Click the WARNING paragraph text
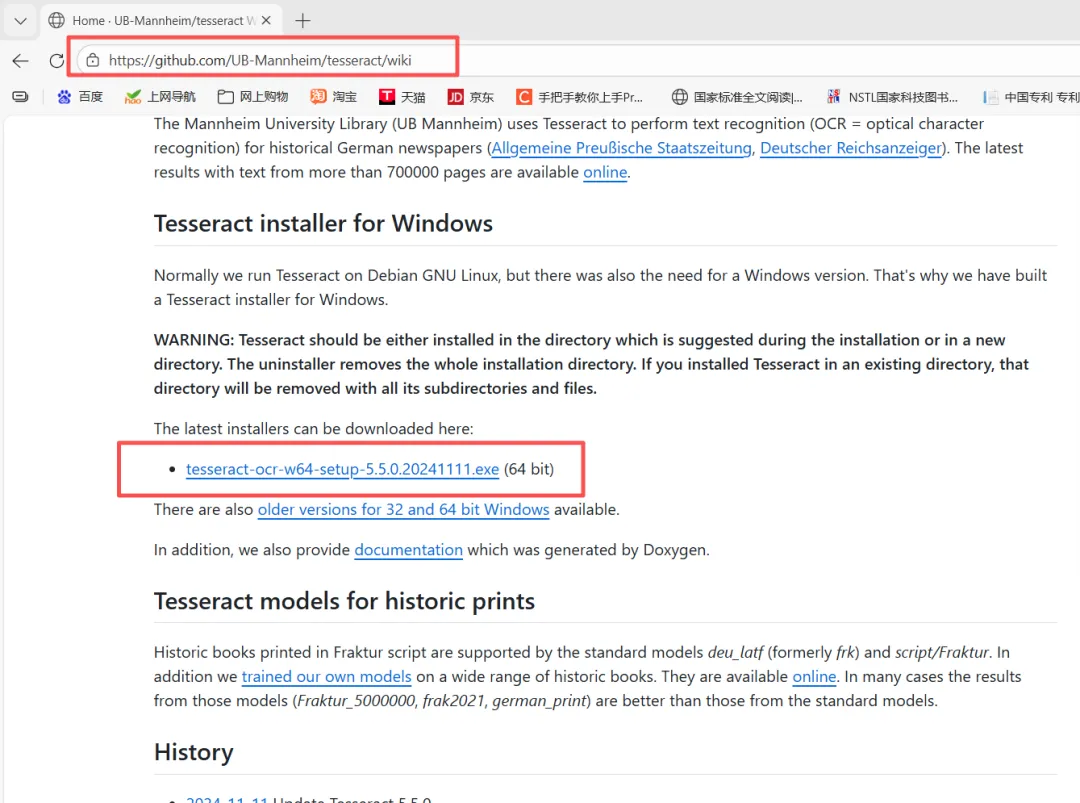1080x803 pixels. tap(591, 364)
